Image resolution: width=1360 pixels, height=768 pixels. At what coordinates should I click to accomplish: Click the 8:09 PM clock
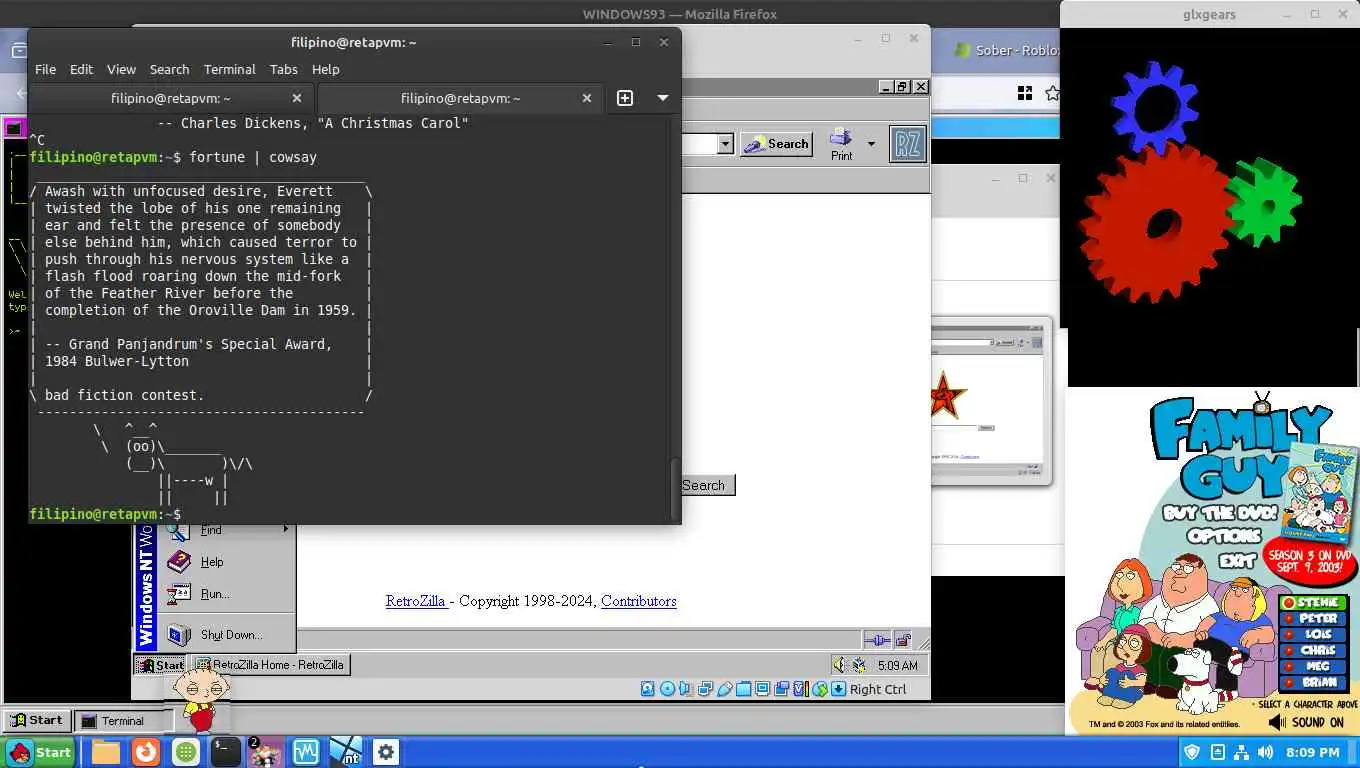1313,752
